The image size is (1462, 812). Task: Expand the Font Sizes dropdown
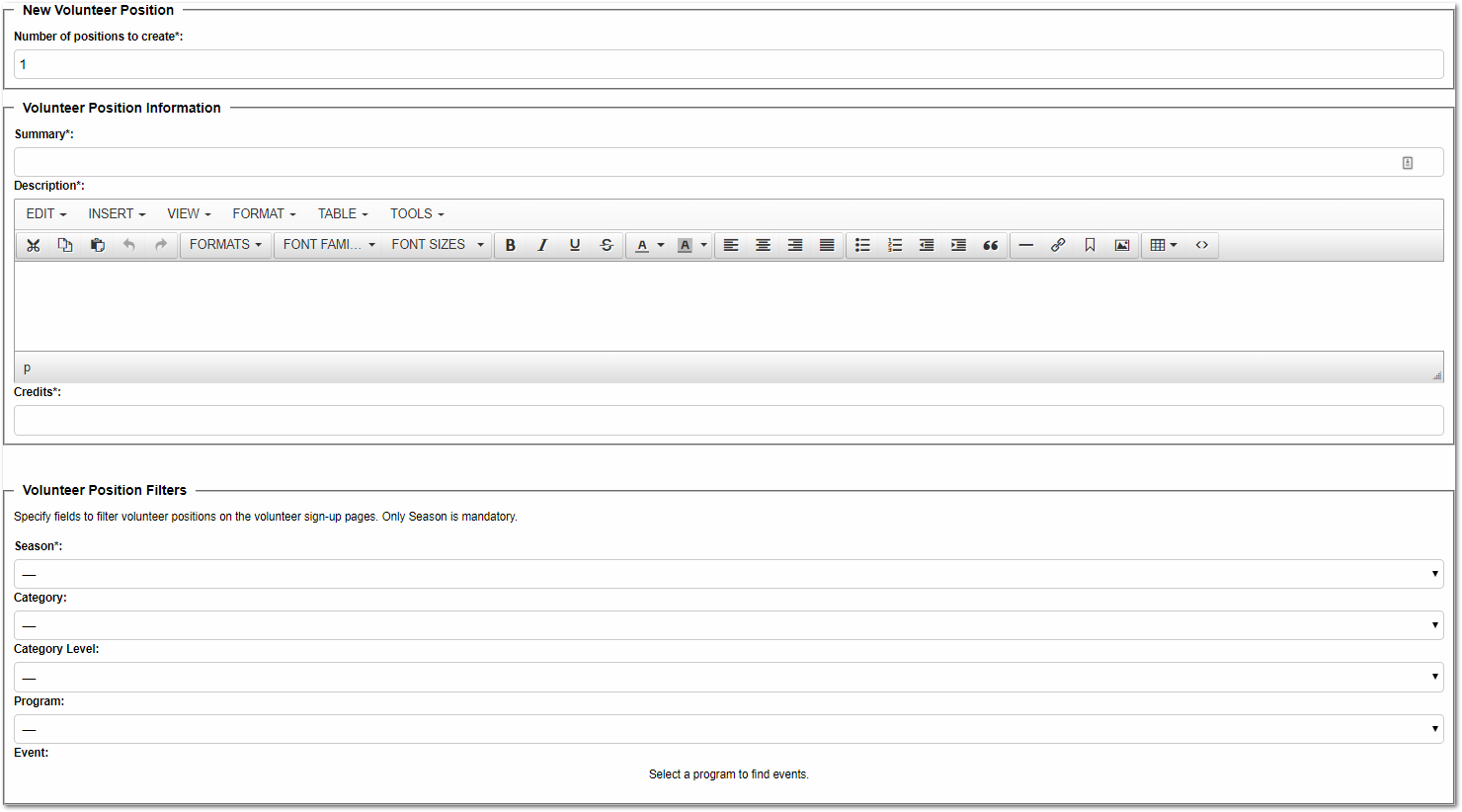click(438, 245)
